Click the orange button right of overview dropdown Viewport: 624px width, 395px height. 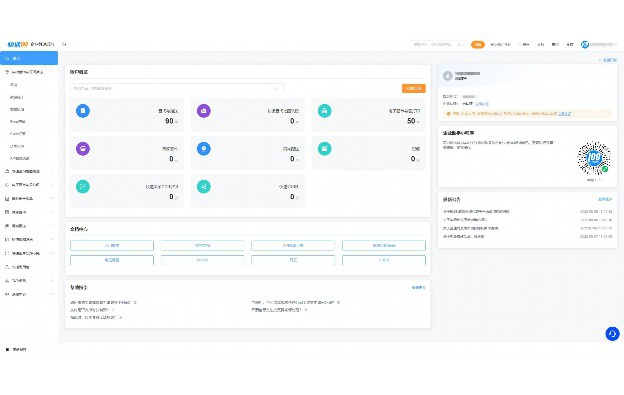click(413, 88)
